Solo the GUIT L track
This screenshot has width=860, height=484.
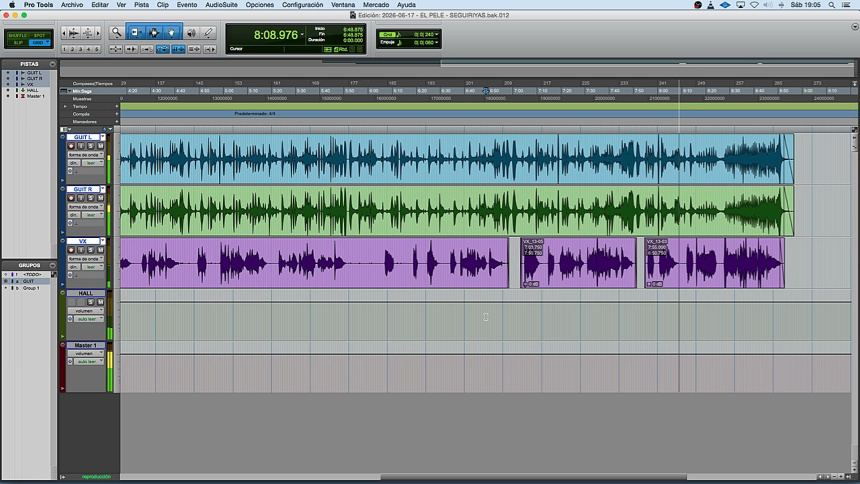pyautogui.click(x=90, y=146)
